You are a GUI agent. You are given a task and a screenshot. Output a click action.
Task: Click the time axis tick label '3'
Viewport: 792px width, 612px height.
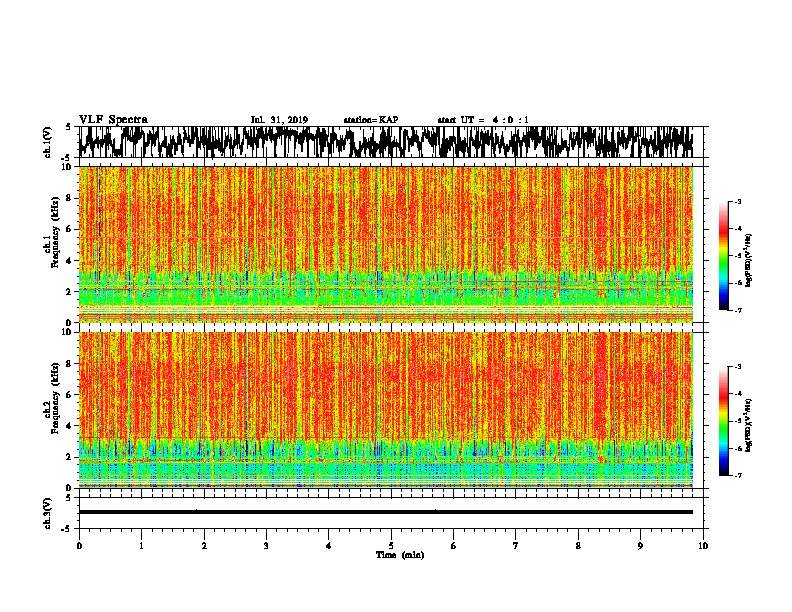266,546
